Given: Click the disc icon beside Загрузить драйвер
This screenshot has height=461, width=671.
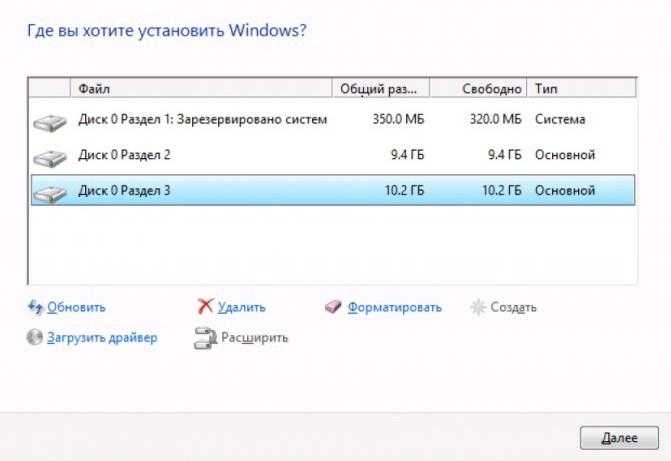Looking at the screenshot, I should point(34,337).
